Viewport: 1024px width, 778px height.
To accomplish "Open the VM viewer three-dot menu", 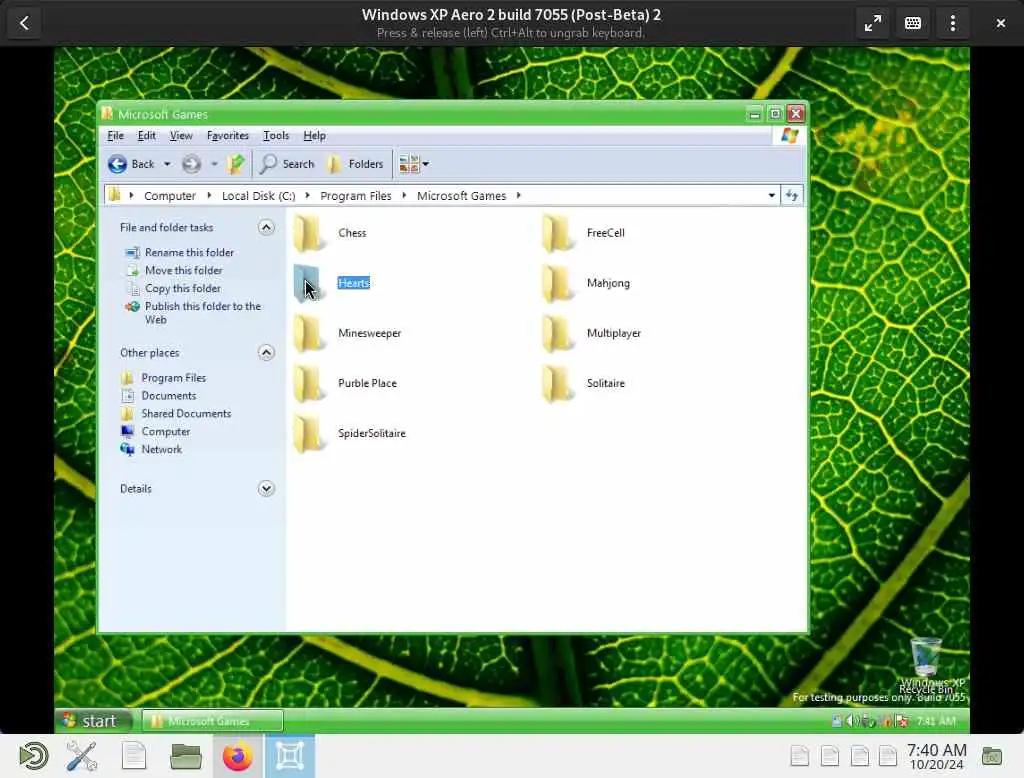I will click(x=953, y=24).
